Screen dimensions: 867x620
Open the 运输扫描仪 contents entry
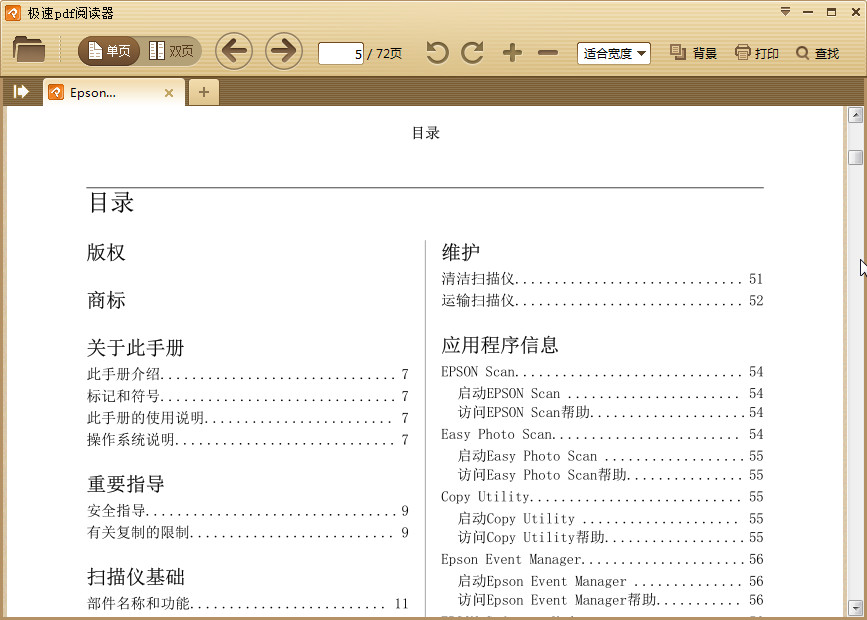pyautogui.click(x=602, y=300)
